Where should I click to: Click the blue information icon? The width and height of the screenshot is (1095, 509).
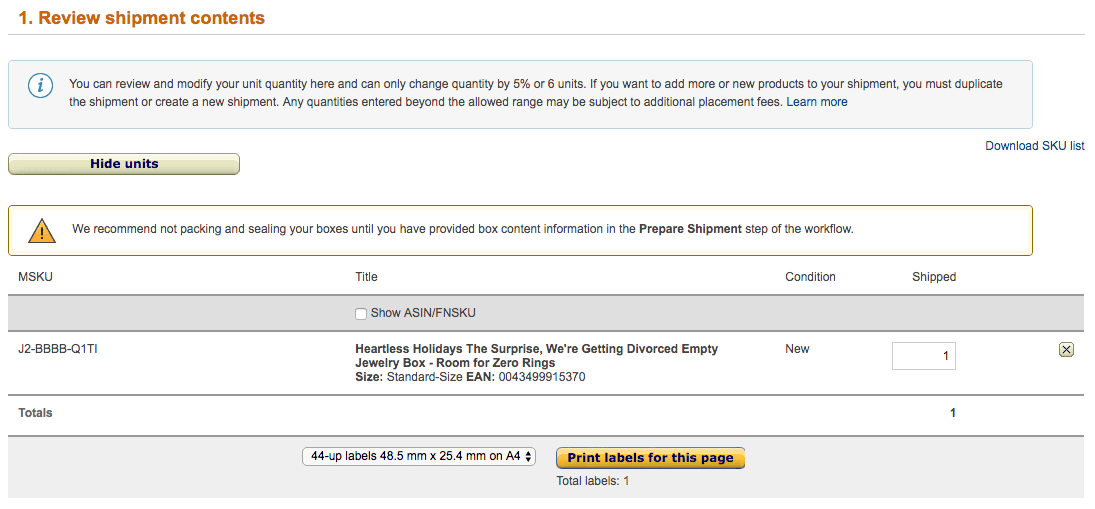point(40,86)
